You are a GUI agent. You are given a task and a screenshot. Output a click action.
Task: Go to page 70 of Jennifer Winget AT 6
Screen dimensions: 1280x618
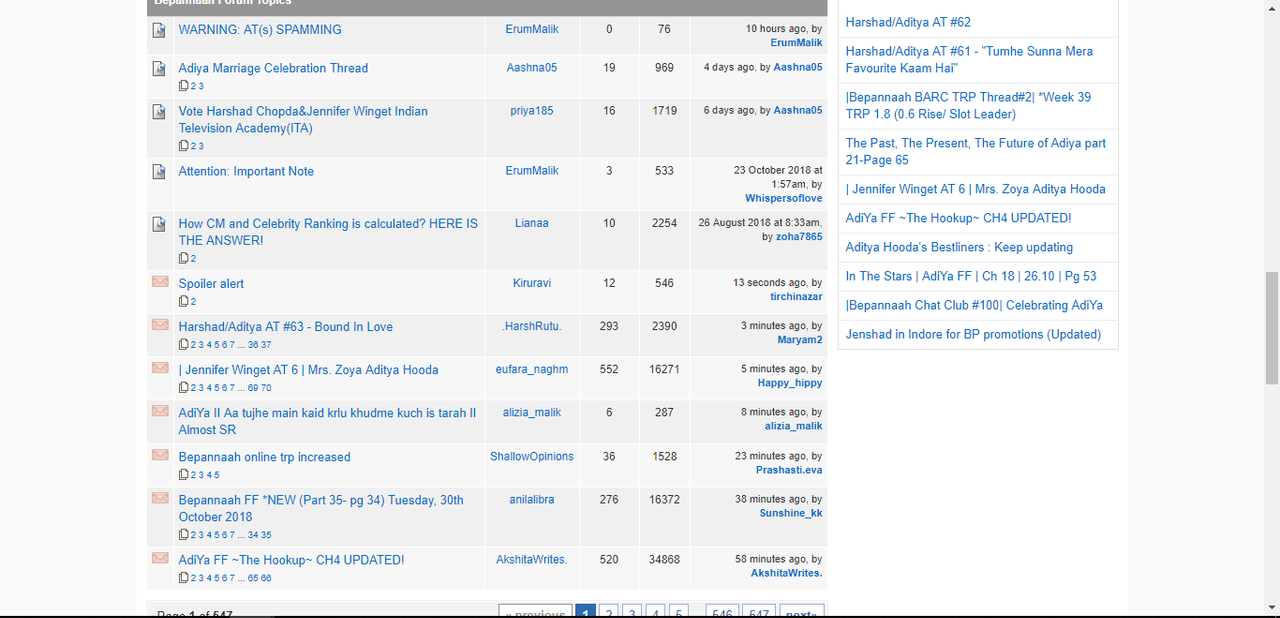(x=266, y=388)
